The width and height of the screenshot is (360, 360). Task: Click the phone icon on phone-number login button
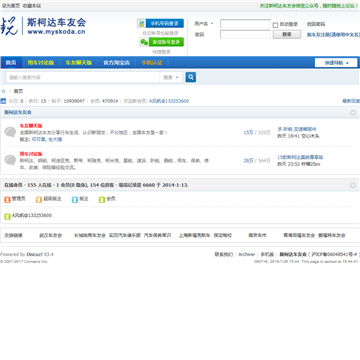coord(141,23)
